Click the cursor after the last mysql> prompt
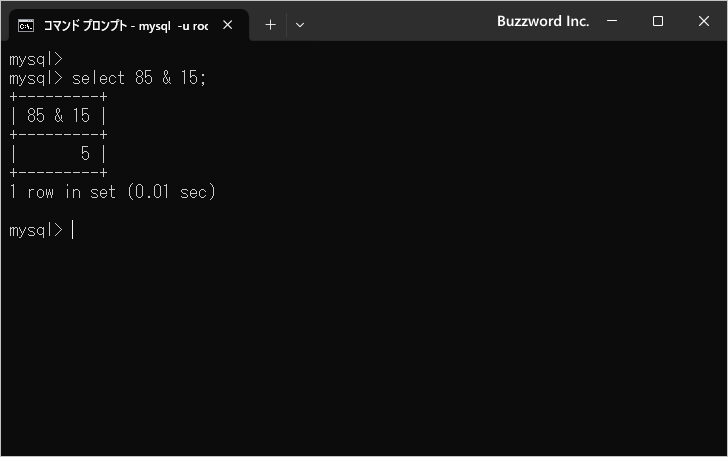This screenshot has width=728, height=457. (73, 230)
